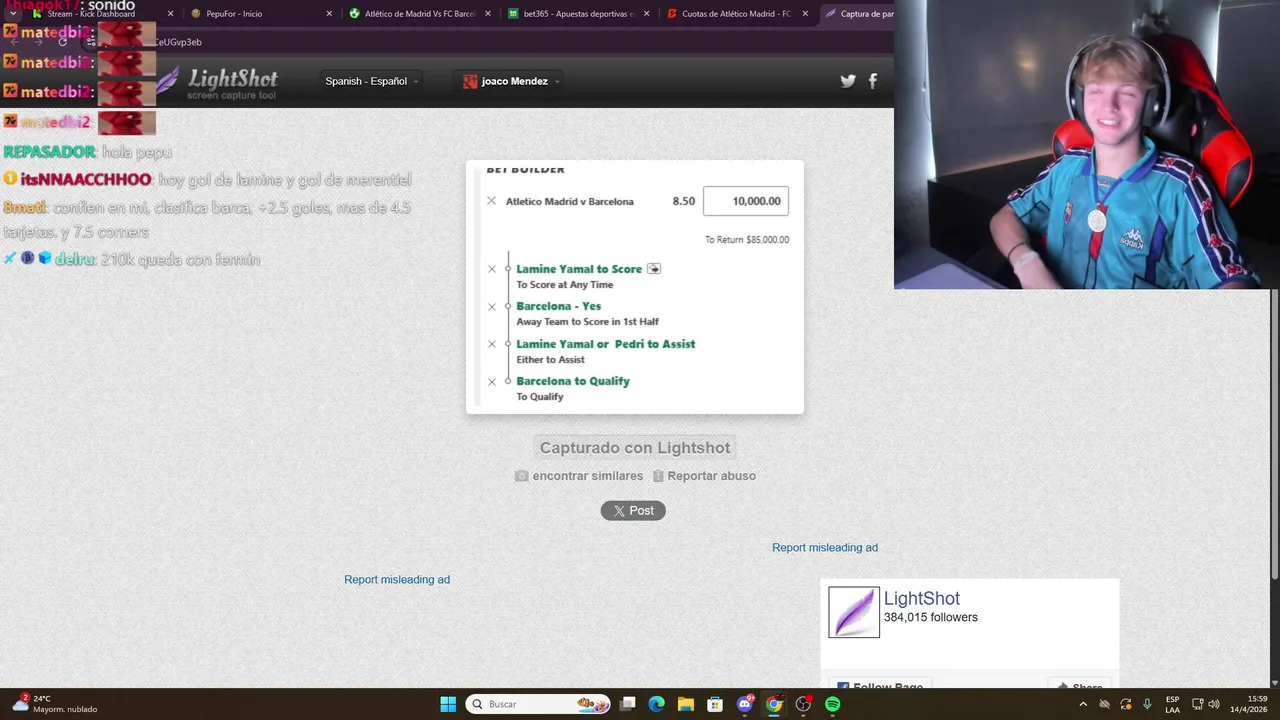Switch to the Captura de pantalla tab
The image size is (1280, 720).
(x=858, y=14)
